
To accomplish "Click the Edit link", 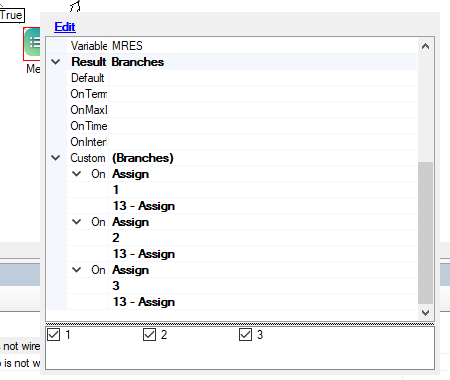I will pos(65,27).
